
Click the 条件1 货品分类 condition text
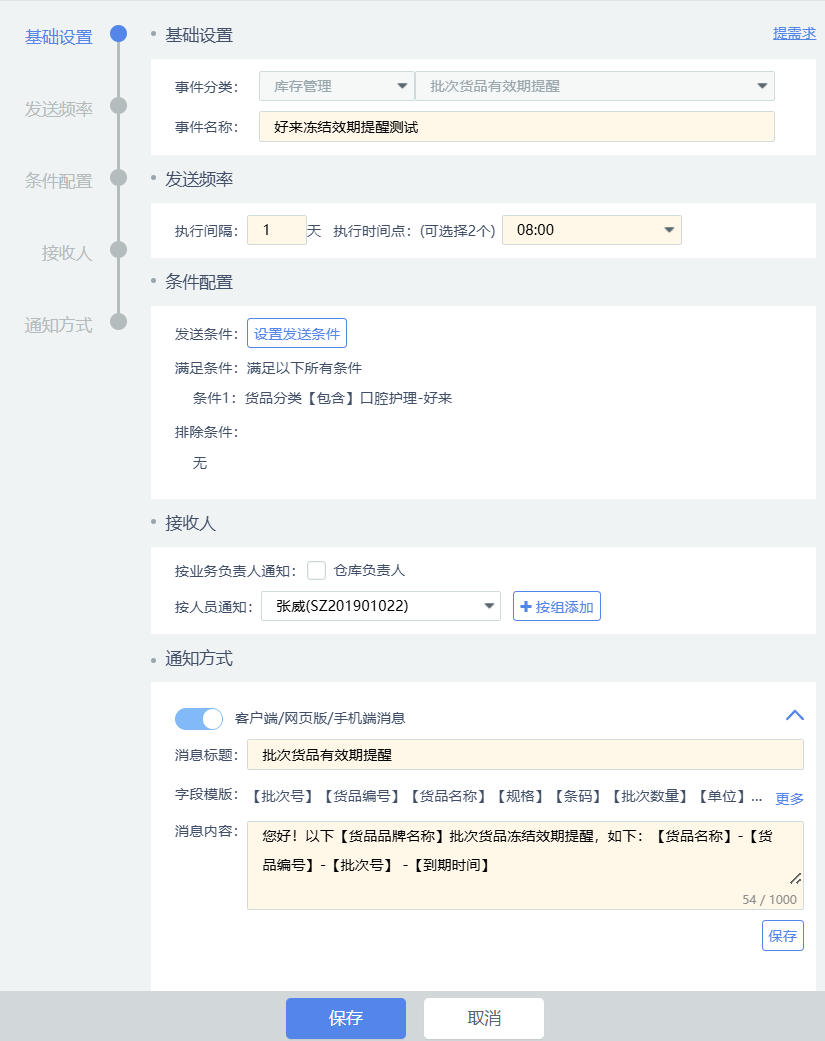click(x=323, y=398)
